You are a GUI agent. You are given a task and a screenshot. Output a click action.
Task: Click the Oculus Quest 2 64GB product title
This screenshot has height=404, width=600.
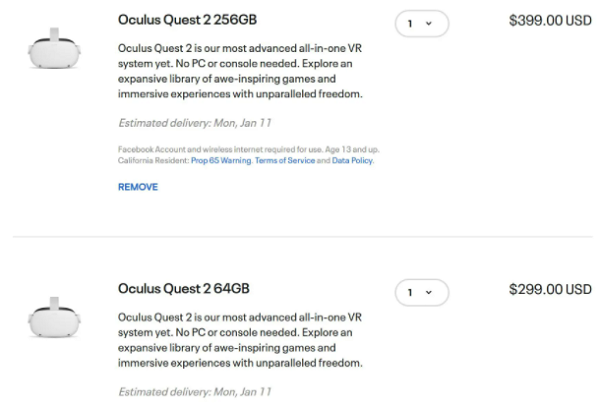point(183,289)
